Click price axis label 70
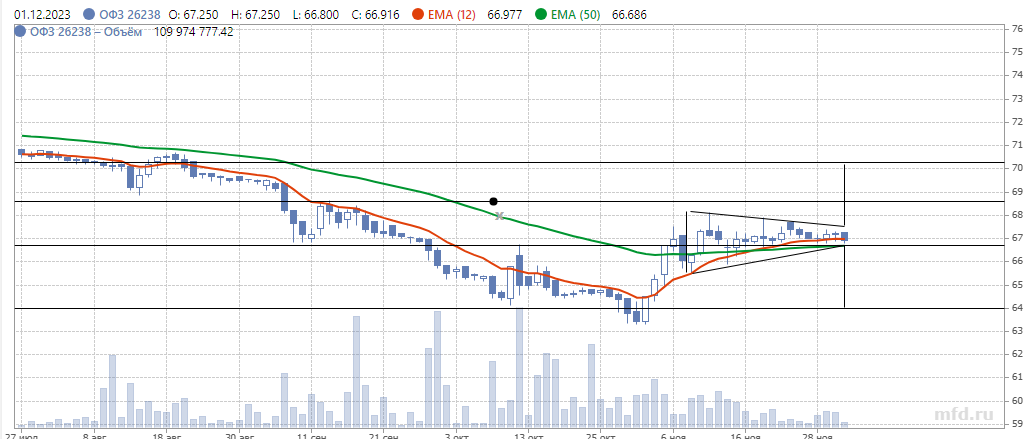This screenshot has height=439, width=1032. (1017, 168)
